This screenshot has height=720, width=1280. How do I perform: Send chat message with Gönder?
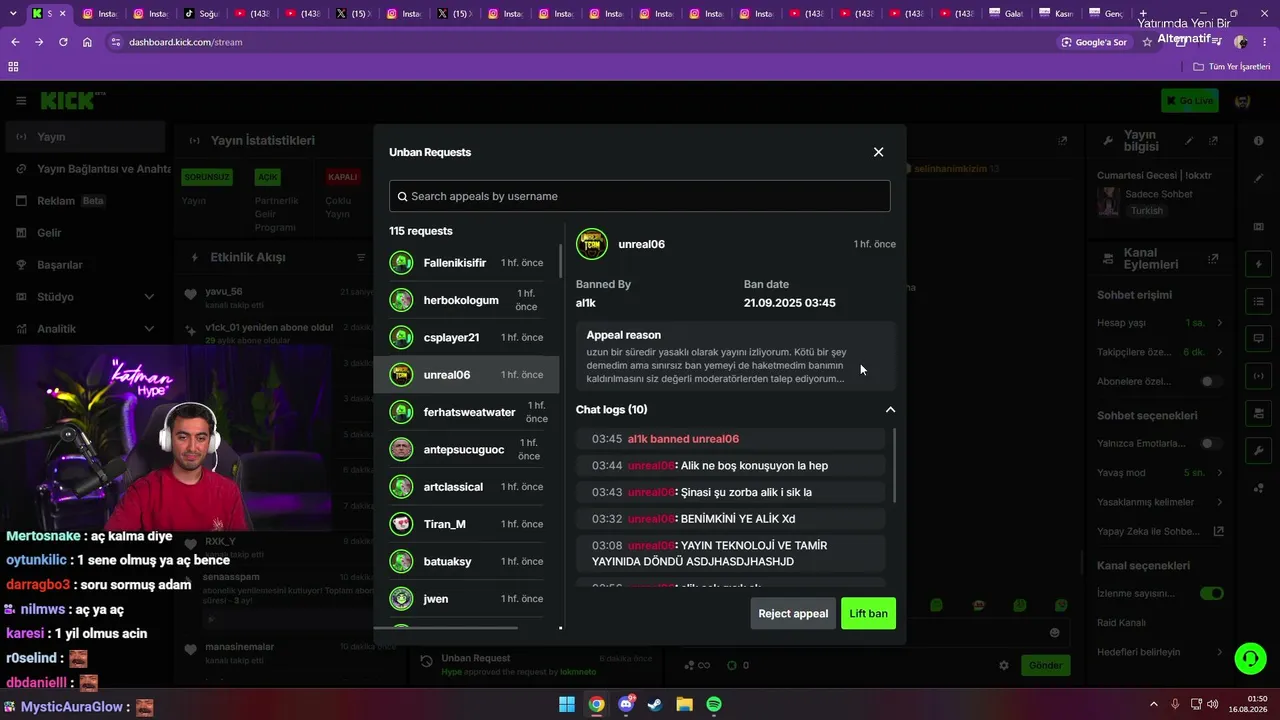click(x=1045, y=665)
